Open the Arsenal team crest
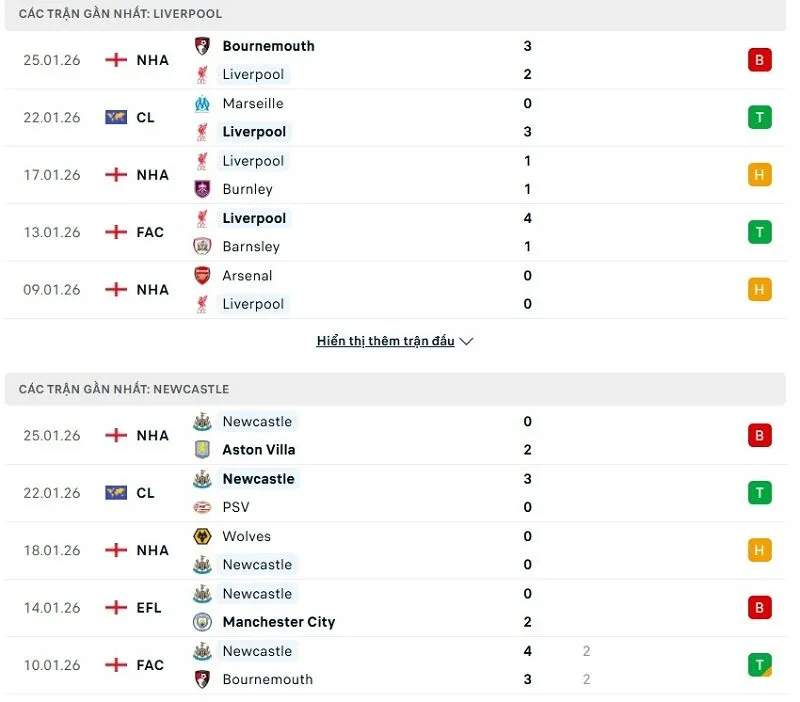The width and height of the screenshot is (800, 702). (201, 275)
